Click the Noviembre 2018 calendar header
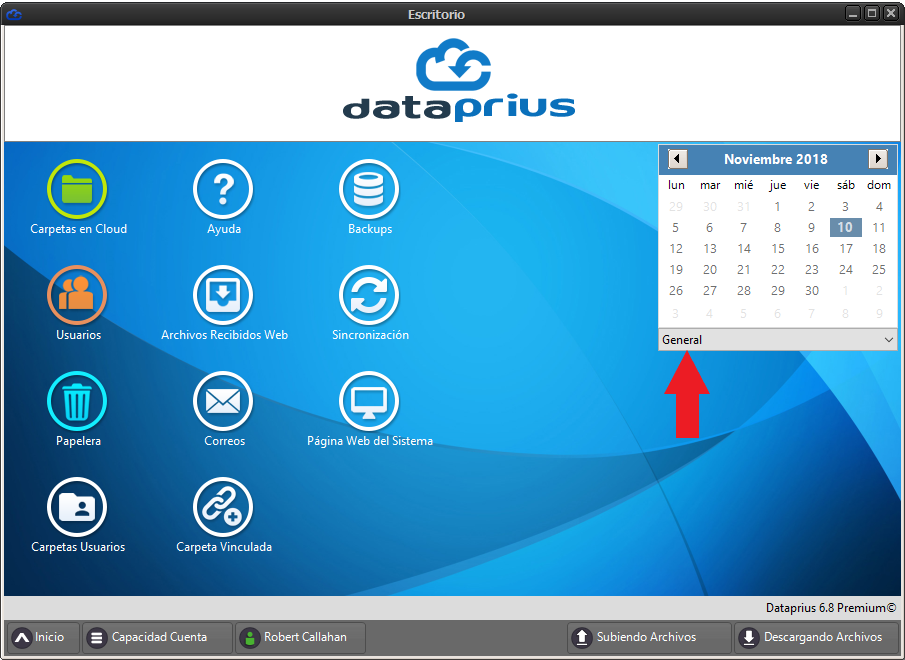Screen dimensions: 905x660 [776, 159]
